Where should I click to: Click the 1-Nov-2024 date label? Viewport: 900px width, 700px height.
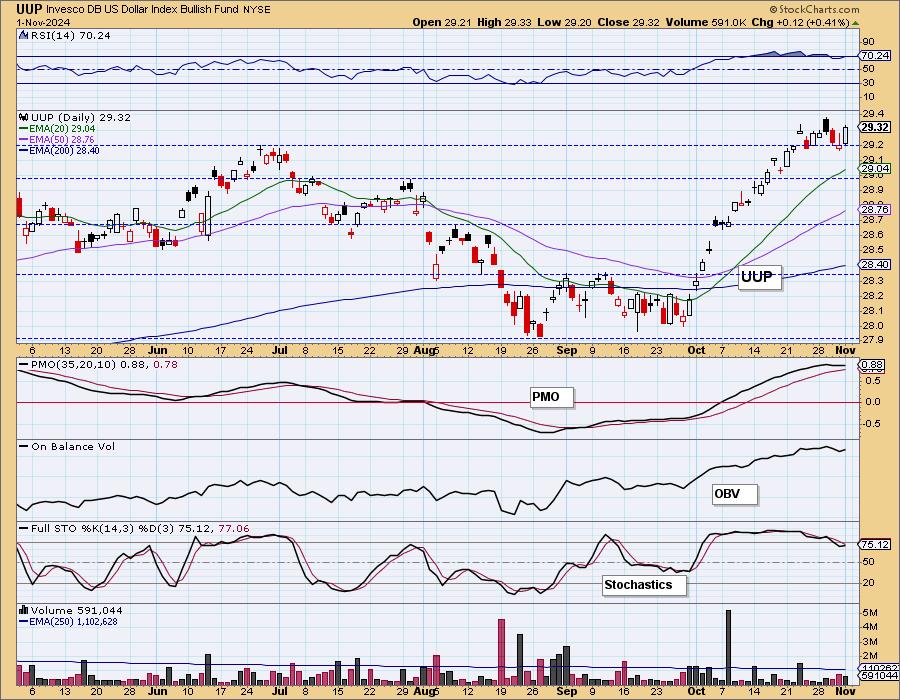[44, 22]
